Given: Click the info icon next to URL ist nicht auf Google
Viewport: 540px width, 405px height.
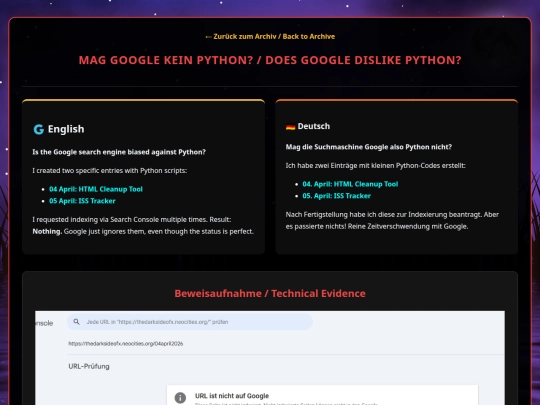Looking at the screenshot, I should [x=180, y=397].
